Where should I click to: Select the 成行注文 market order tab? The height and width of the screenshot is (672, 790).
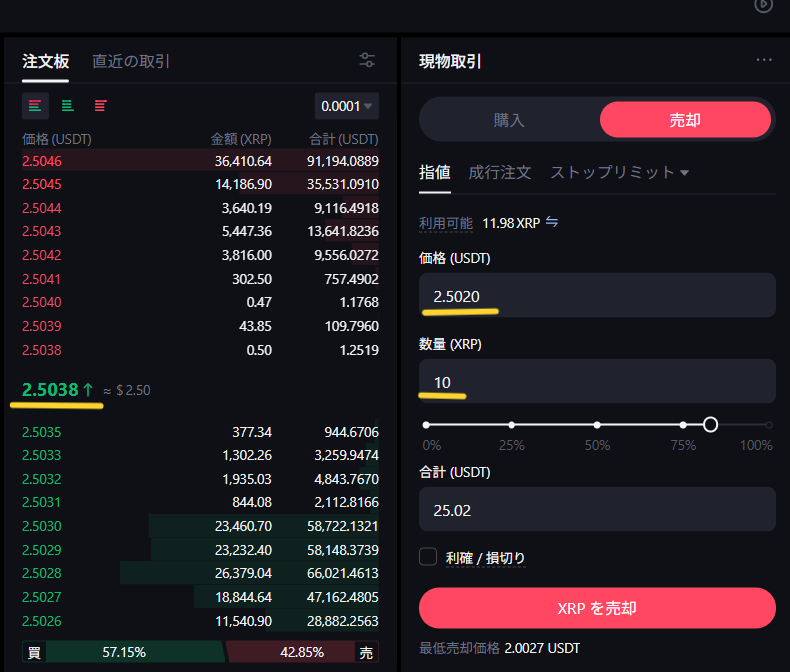click(500, 172)
